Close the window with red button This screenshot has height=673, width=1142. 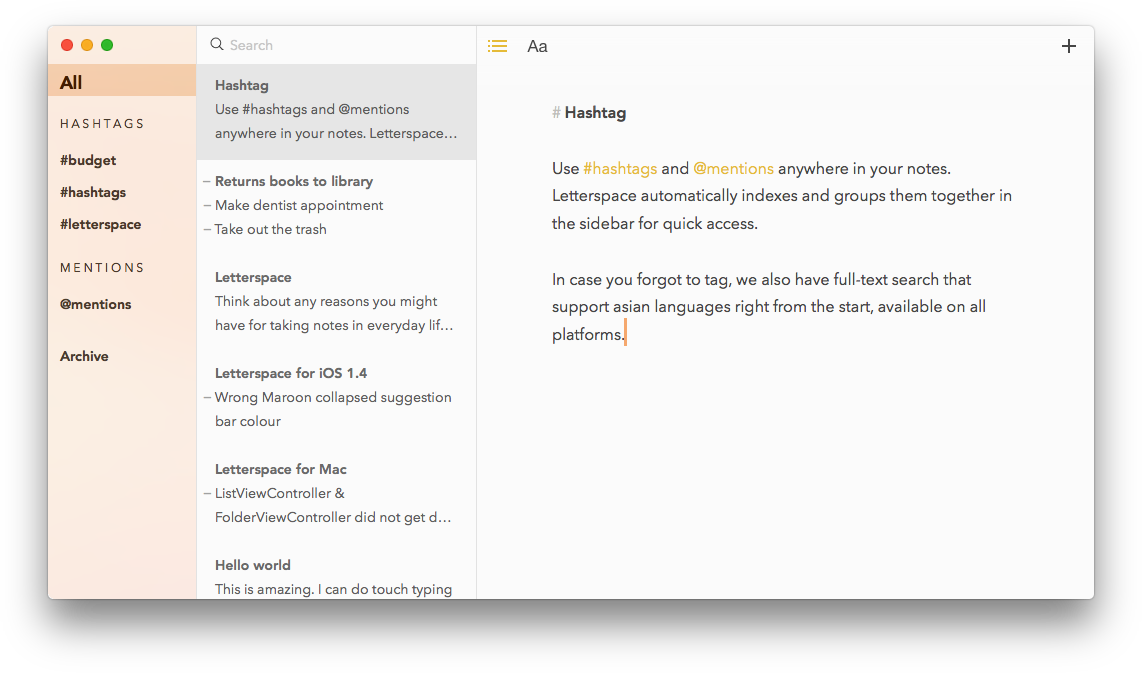[67, 45]
